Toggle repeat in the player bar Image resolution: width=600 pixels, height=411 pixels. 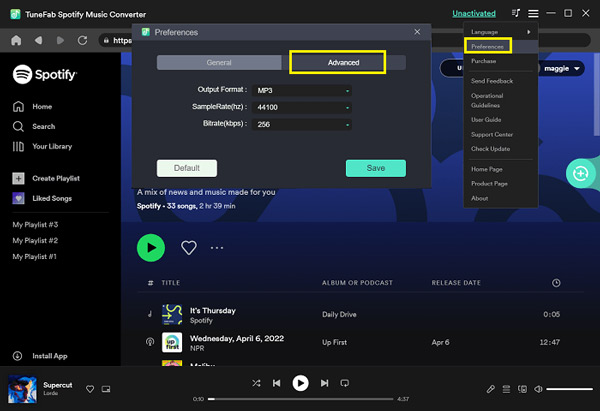point(344,383)
